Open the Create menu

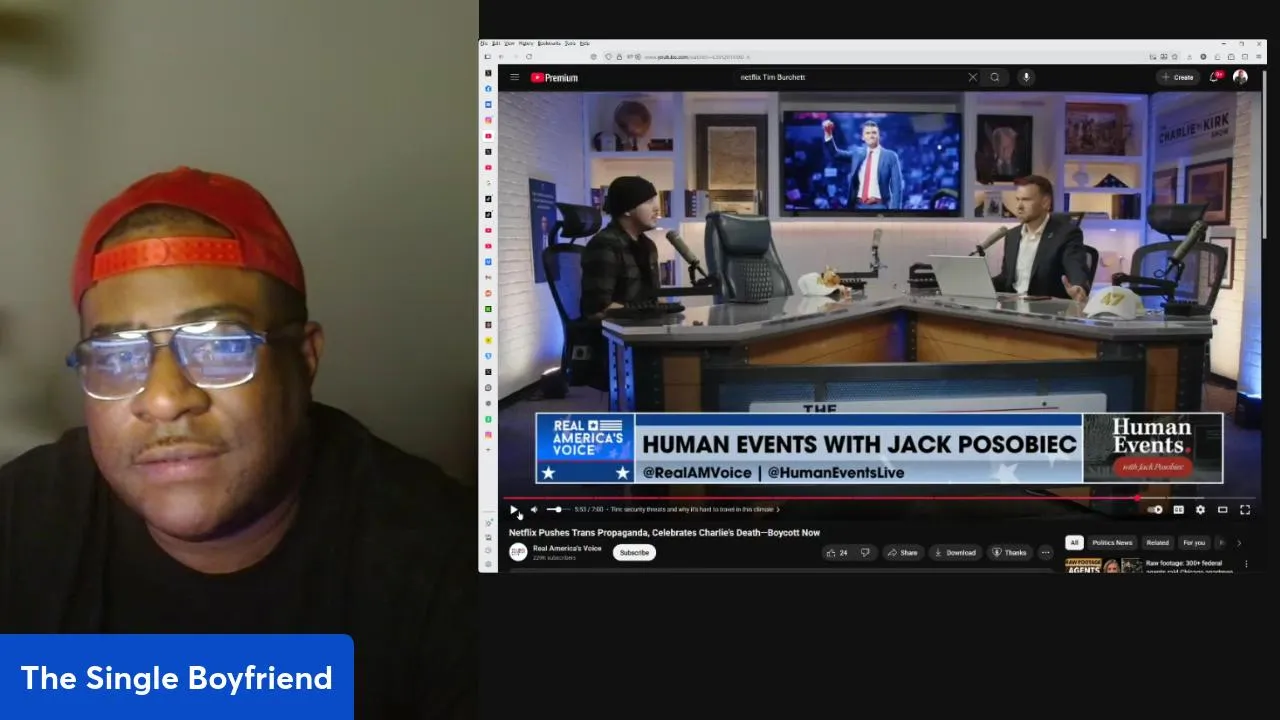tap(1178, 77)
